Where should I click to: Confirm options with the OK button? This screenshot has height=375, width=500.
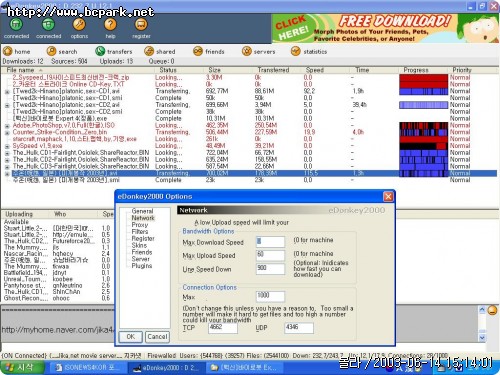131,337
